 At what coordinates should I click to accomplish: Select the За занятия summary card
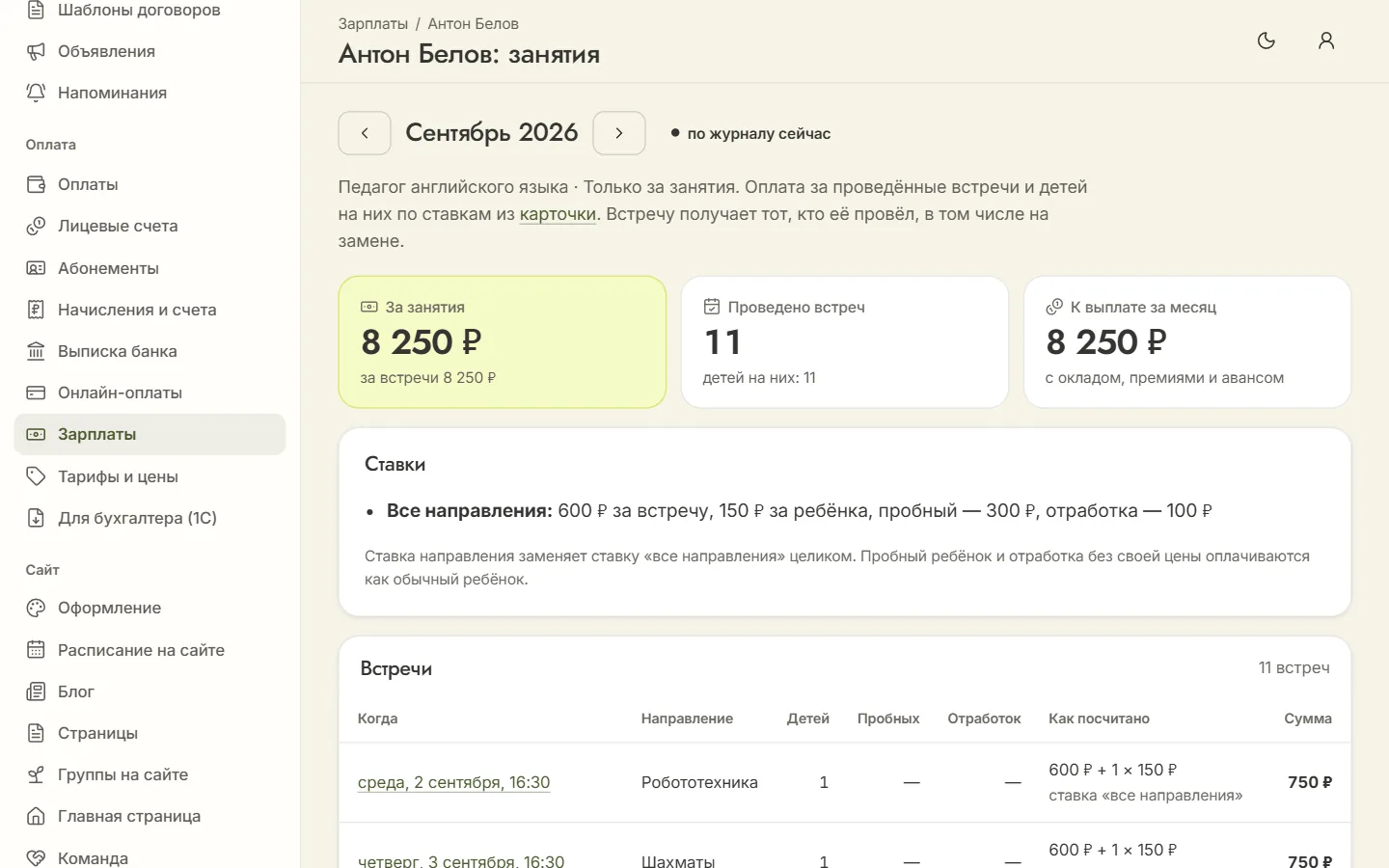pyautogui.click(x=502, y=342)
